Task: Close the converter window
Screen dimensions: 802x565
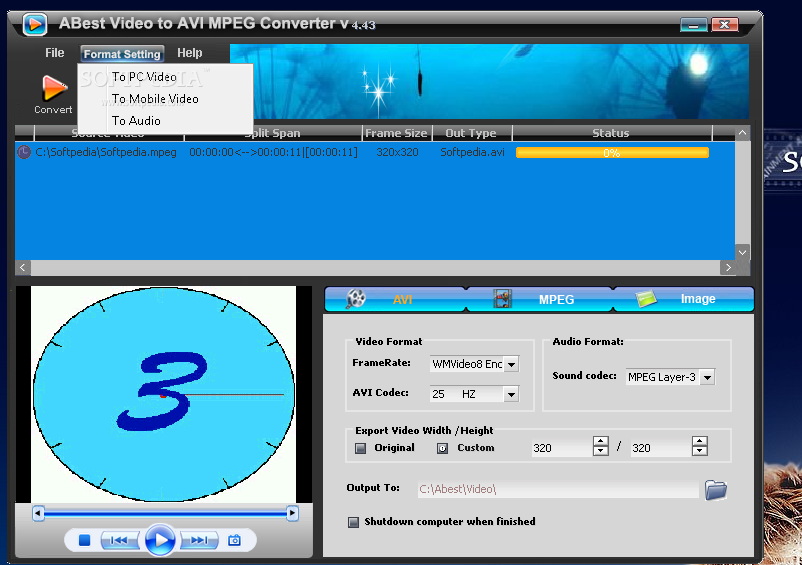Action: coord(724,25)
